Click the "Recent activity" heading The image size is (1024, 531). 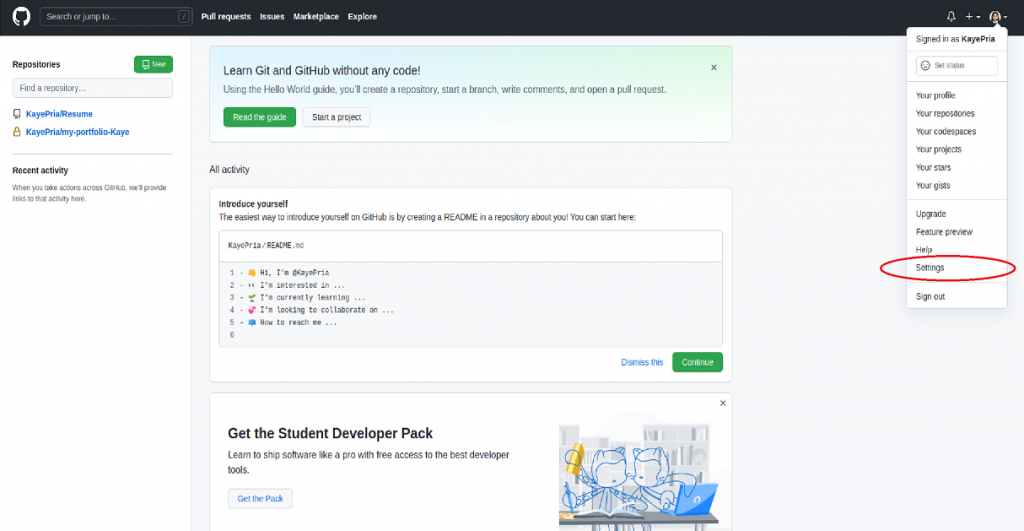click(x=40, y=170)
